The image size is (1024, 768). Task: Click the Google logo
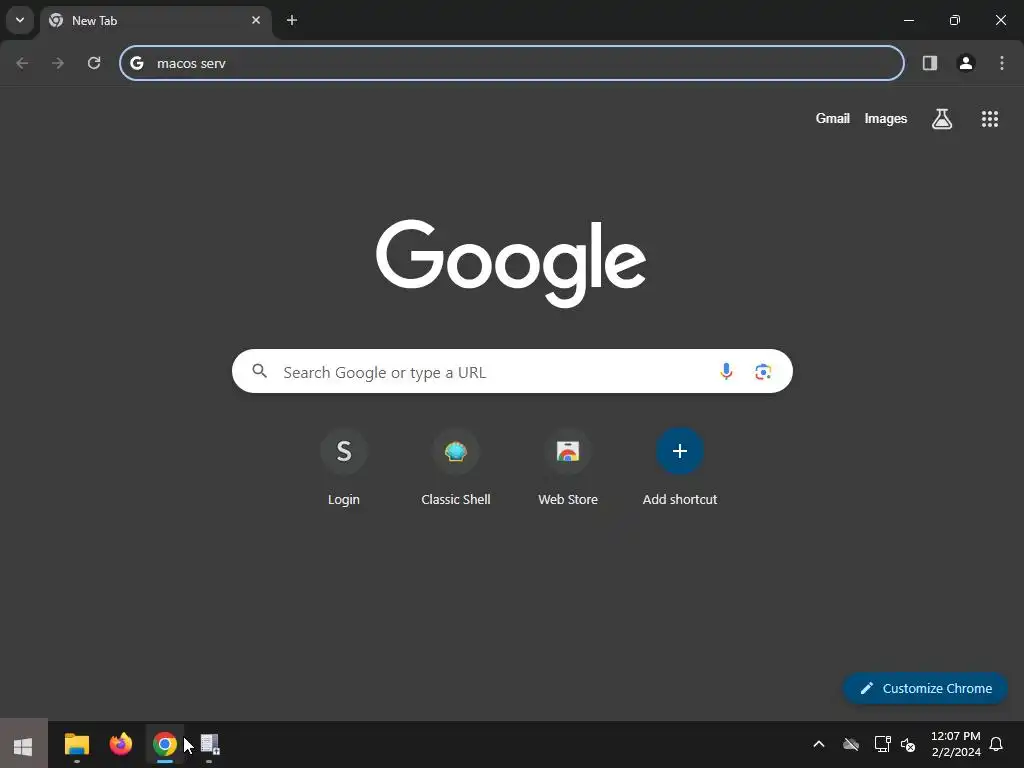(x=511, y=263)
